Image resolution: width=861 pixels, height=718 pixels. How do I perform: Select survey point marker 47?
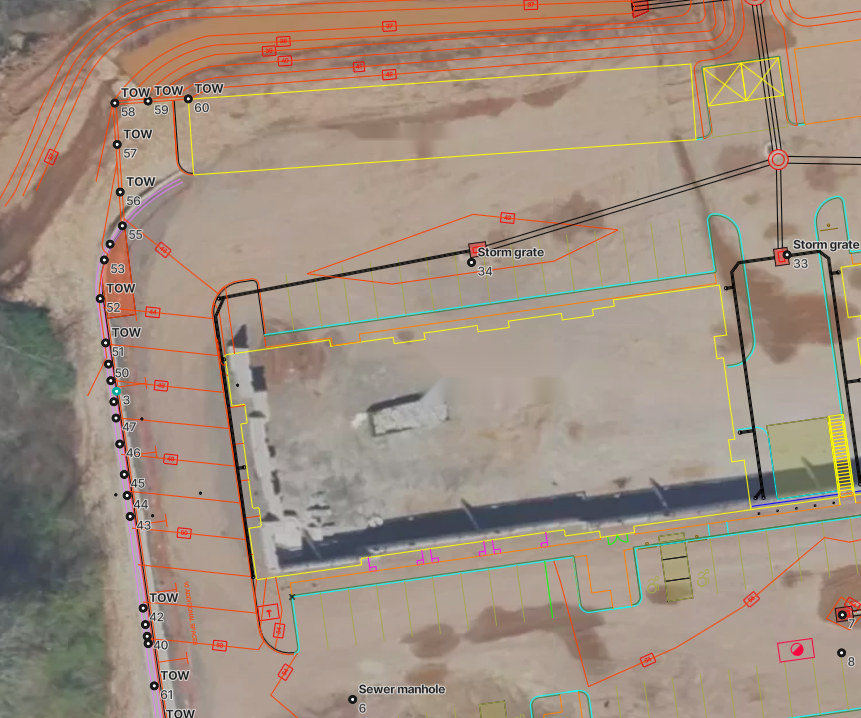(x=116, y=418)
